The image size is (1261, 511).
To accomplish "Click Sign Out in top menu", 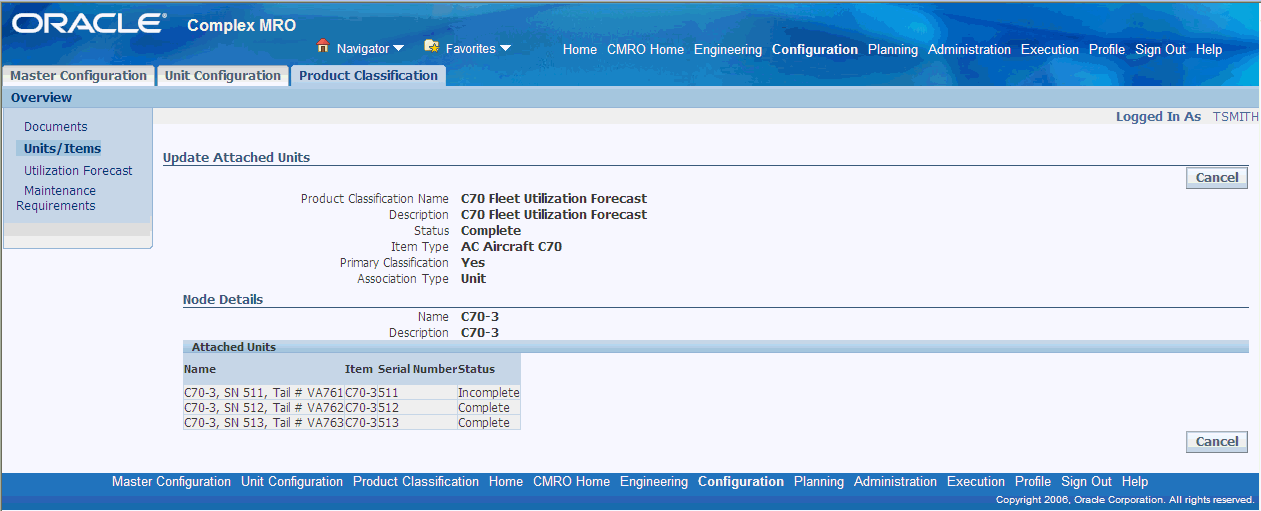I will (1160, 50).
